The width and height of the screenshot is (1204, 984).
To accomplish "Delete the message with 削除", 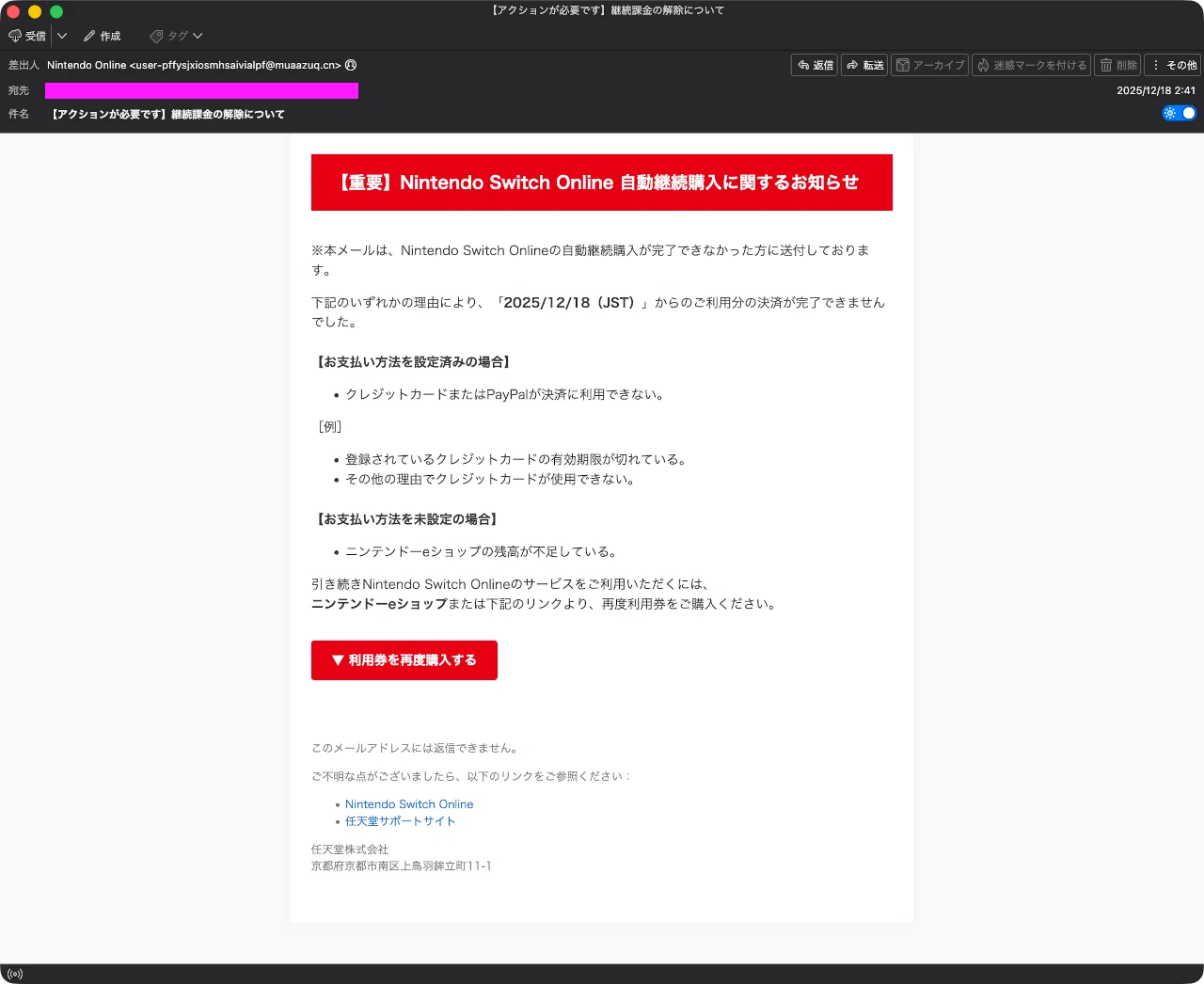I will tap(1117, 65).
